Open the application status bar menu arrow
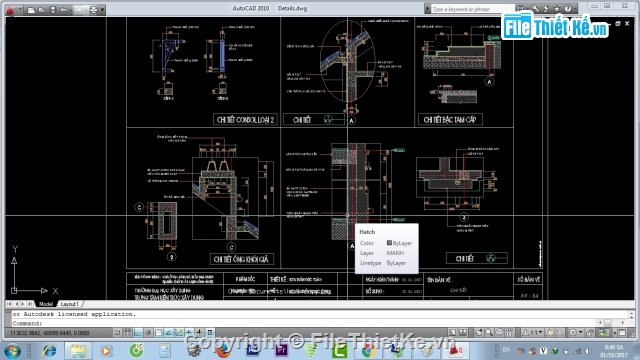 (x=615, y=333)
